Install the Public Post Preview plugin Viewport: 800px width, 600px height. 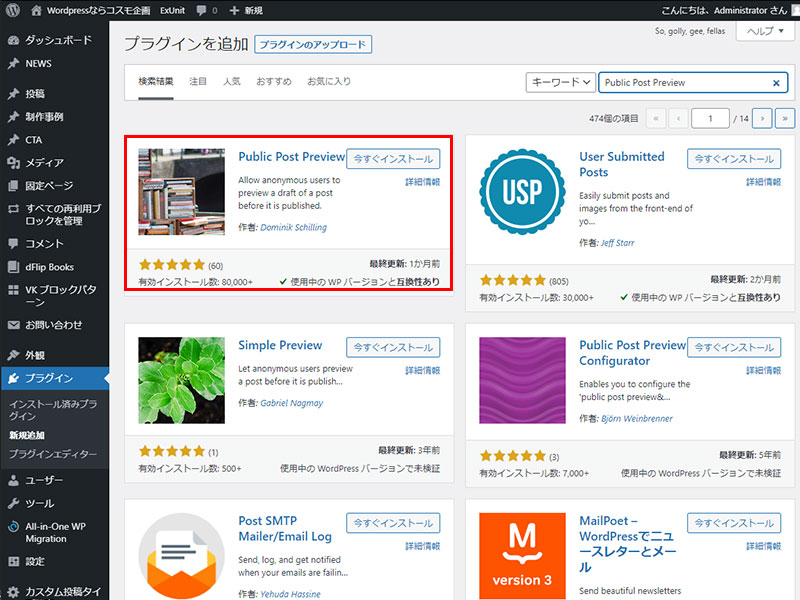tap(393, 158)
